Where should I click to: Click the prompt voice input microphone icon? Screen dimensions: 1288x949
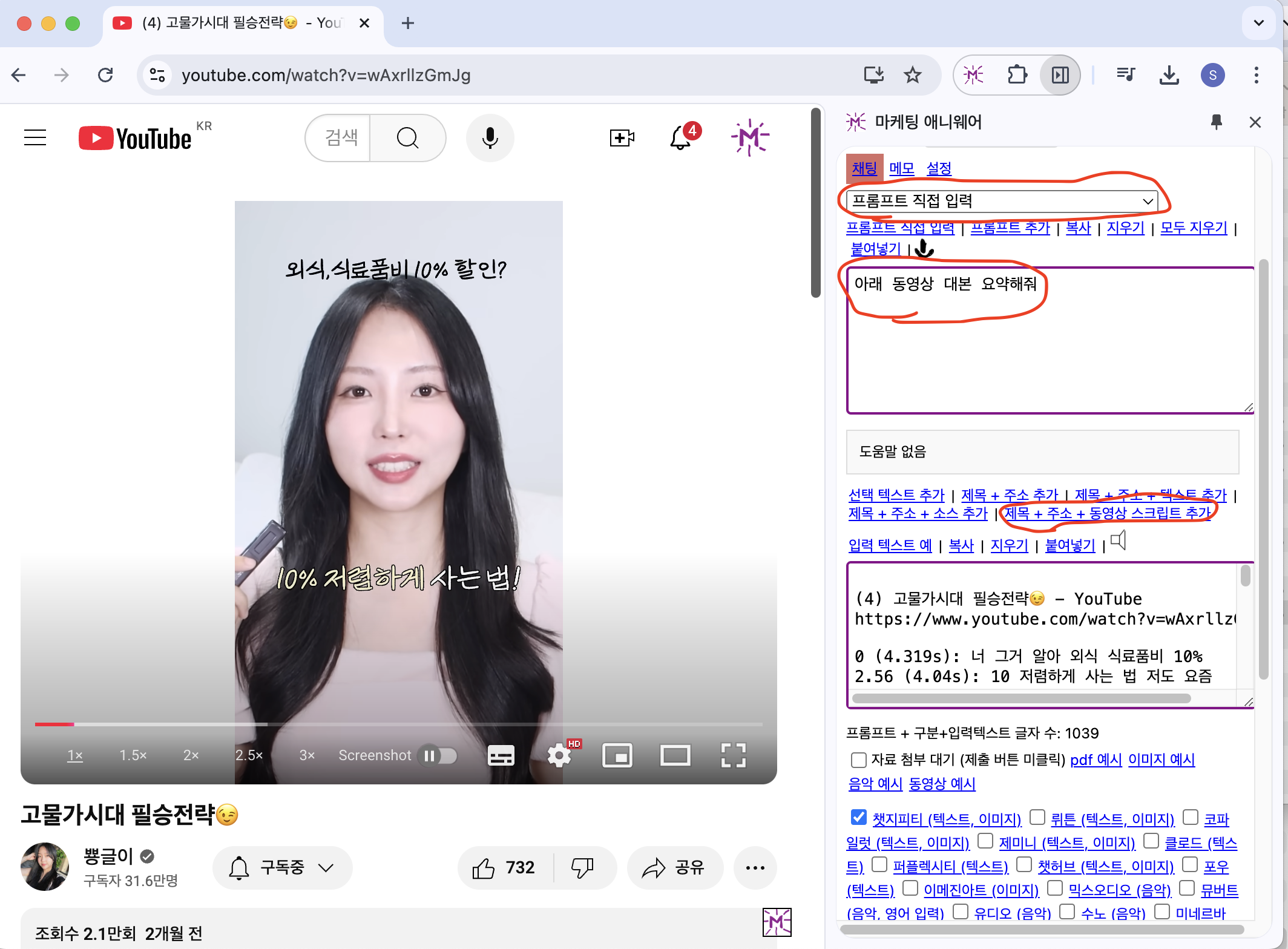[924, 248]
